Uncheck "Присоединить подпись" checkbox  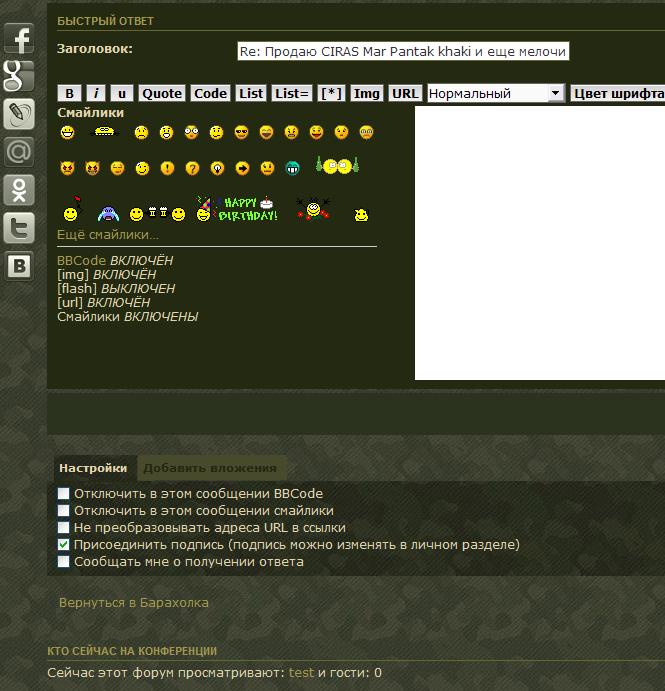point(64,545)
